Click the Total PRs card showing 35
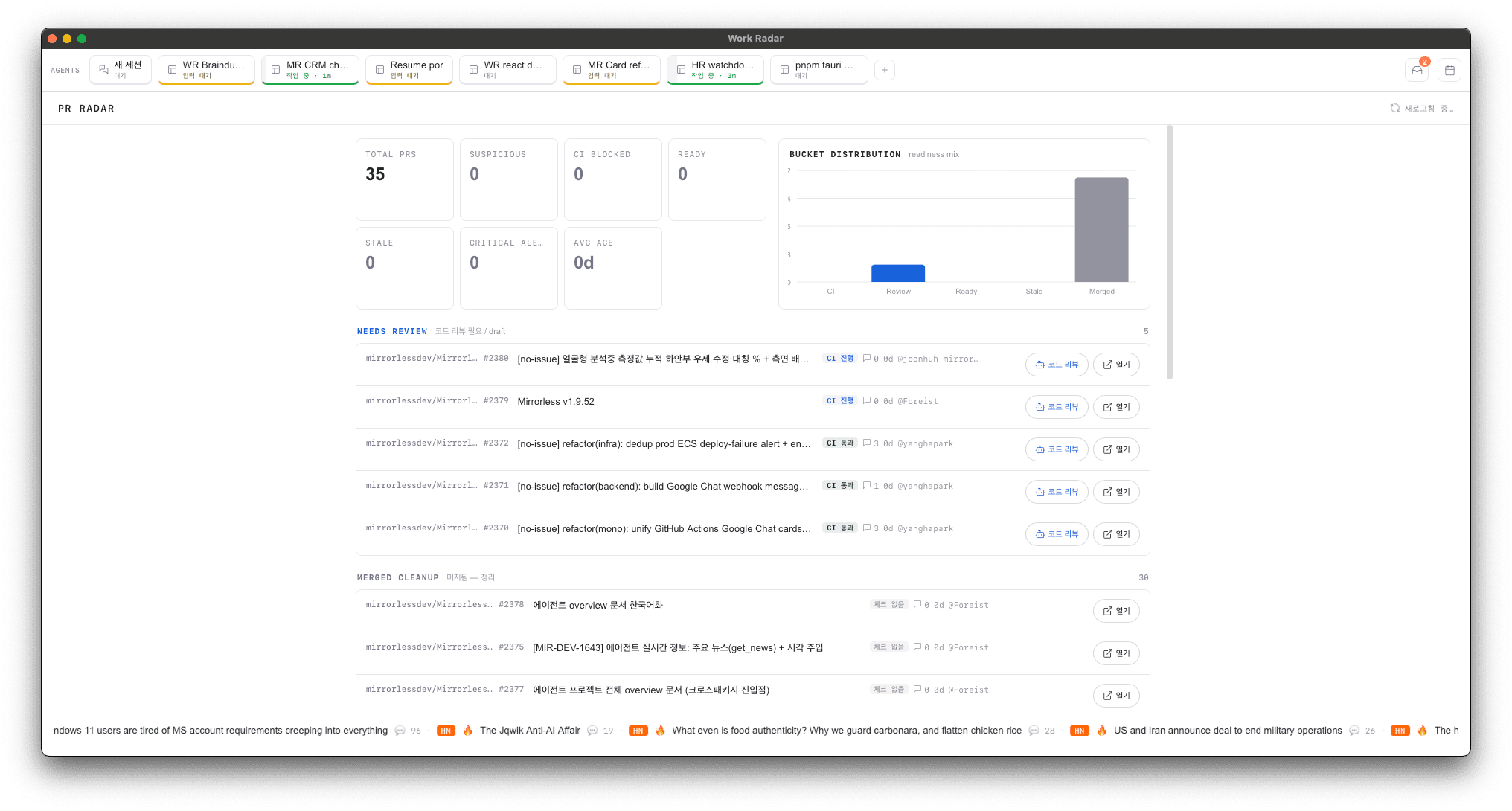1512x811 pixels. pyautogui.click(x=405, y=179)
